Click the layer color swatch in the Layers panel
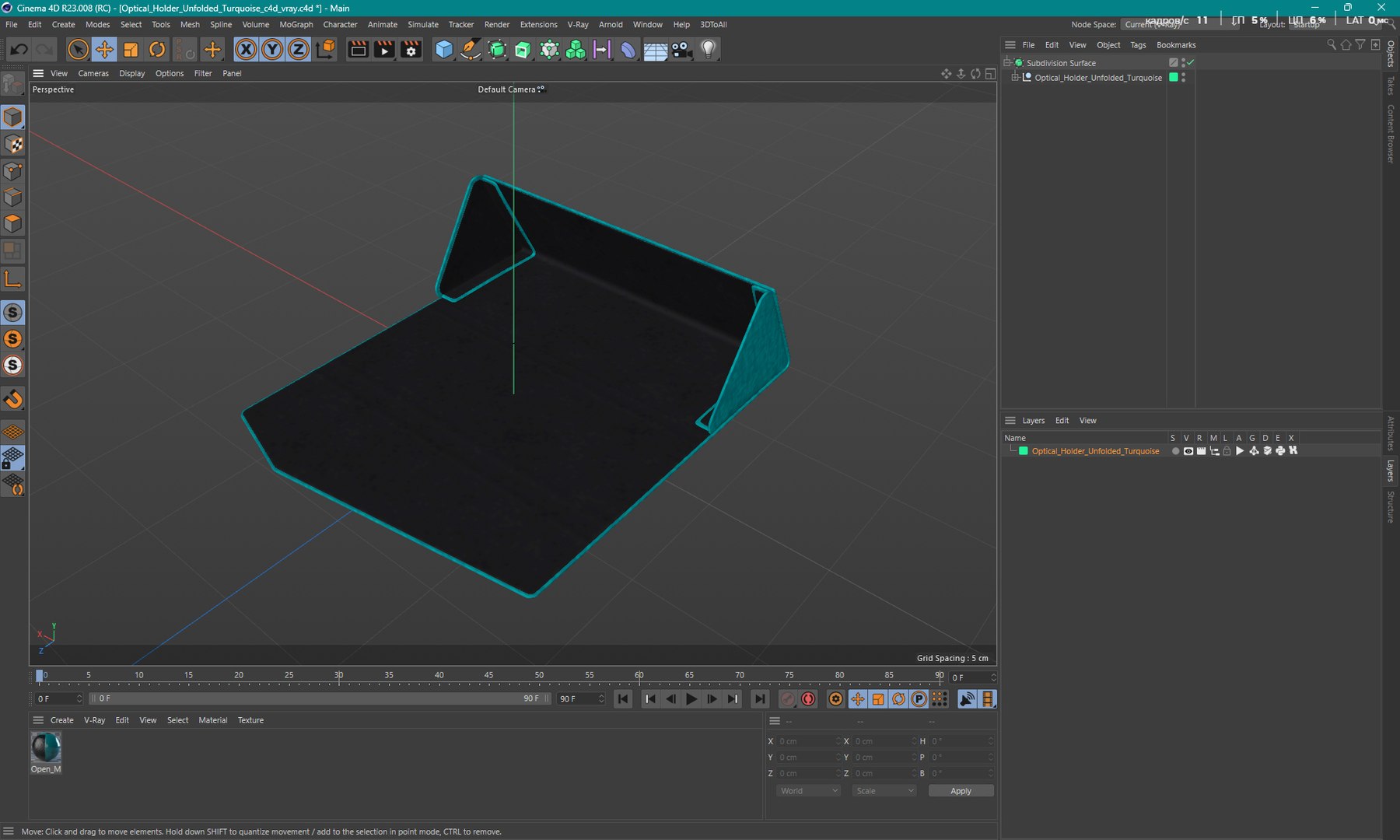 [1024, 451]
